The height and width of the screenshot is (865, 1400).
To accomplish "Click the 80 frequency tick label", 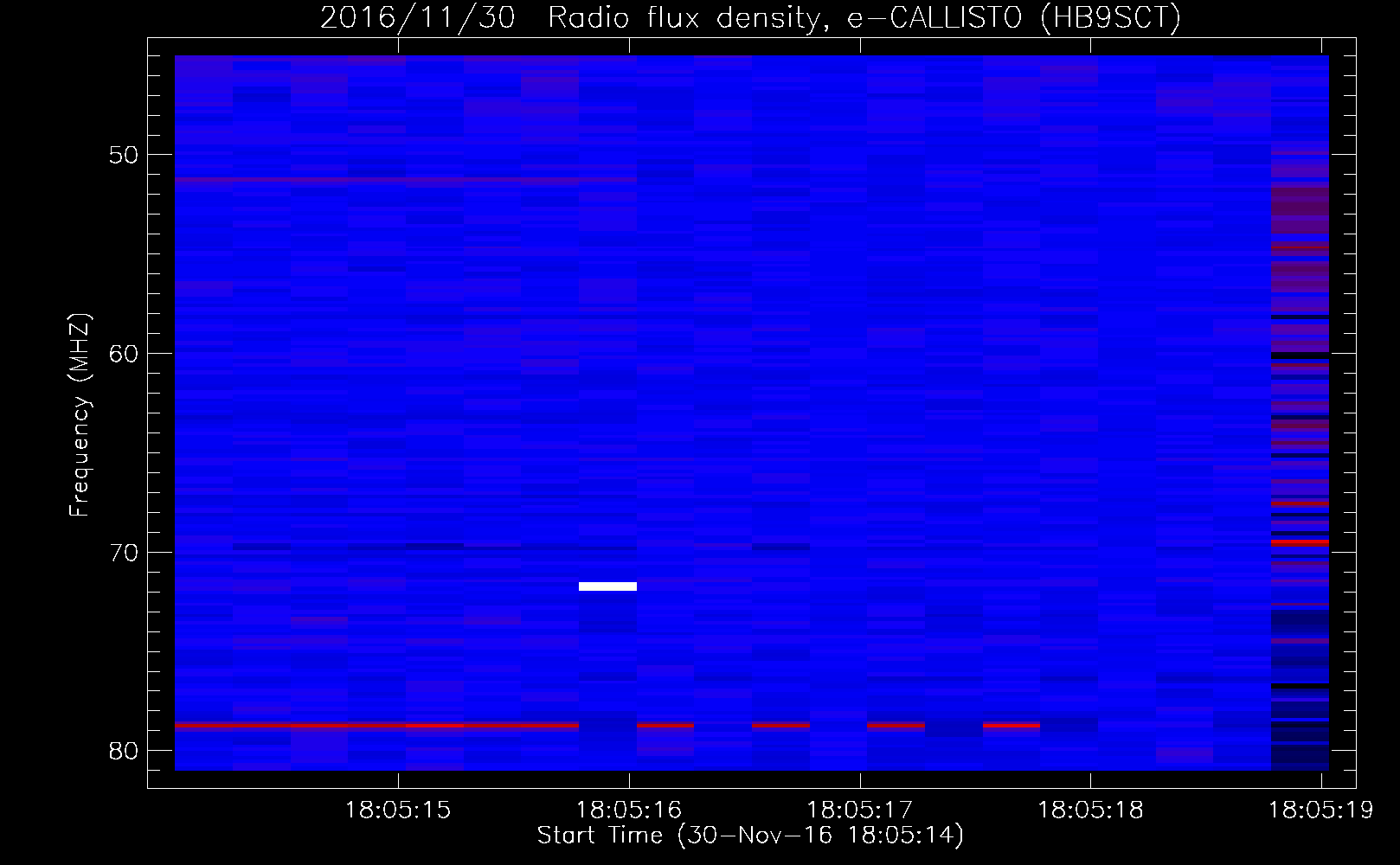I will [124, 751].
